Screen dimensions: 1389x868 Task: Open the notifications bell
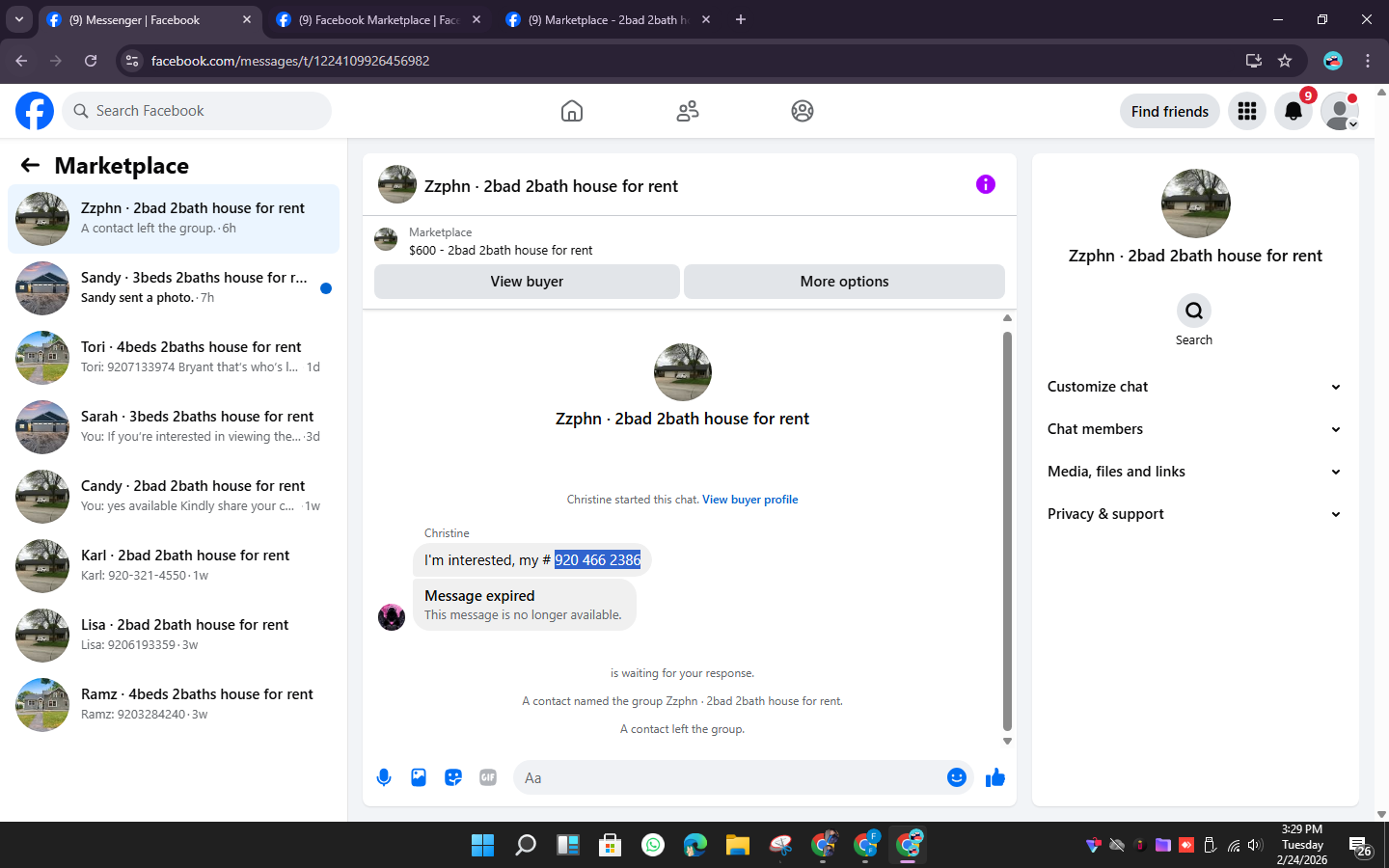point(1294,111)
